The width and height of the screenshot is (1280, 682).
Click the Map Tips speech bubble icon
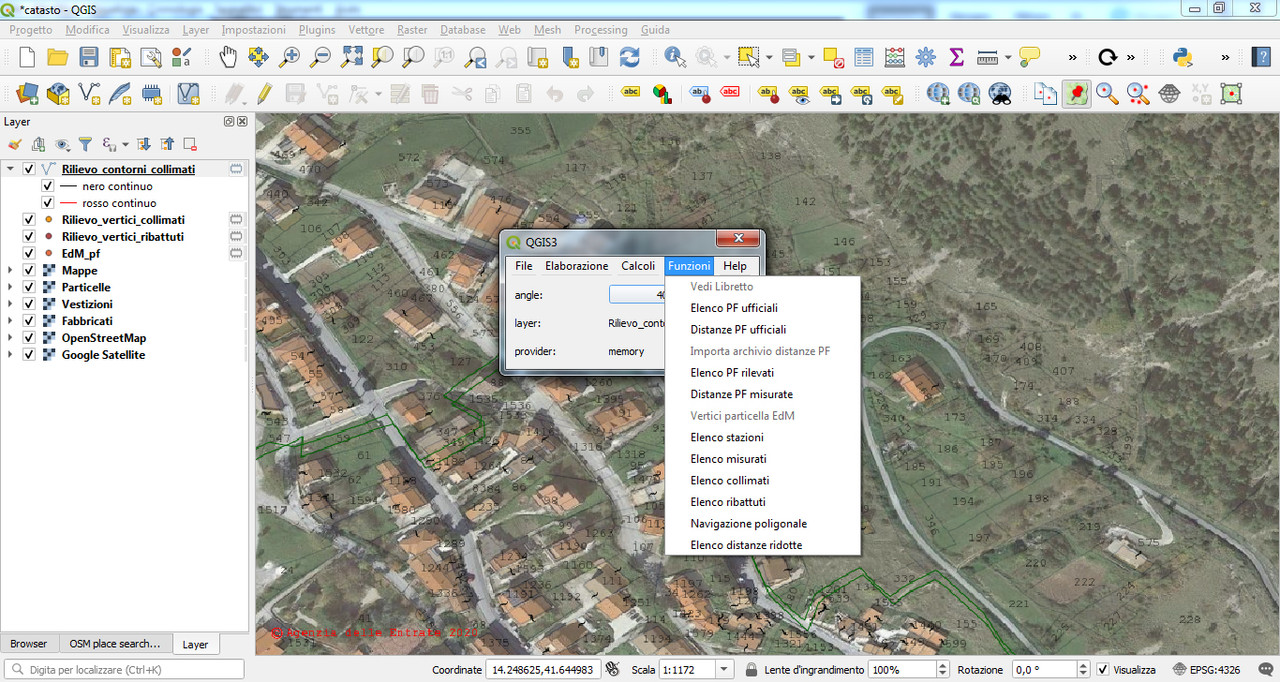click(1029, 57)
